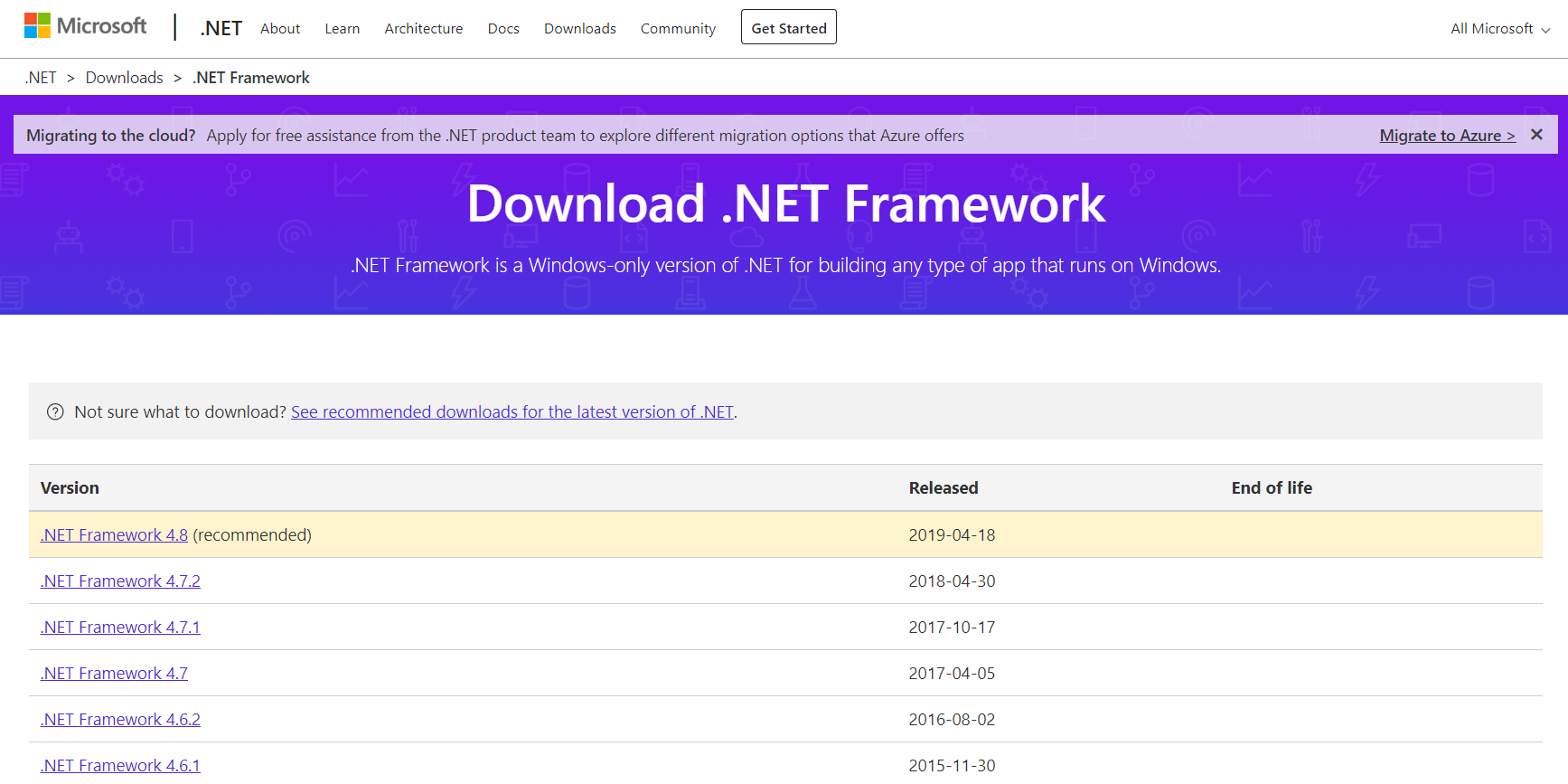Open the Learn menu item
The height and width of the screenshot is (784, 1568).
(343, 28)
